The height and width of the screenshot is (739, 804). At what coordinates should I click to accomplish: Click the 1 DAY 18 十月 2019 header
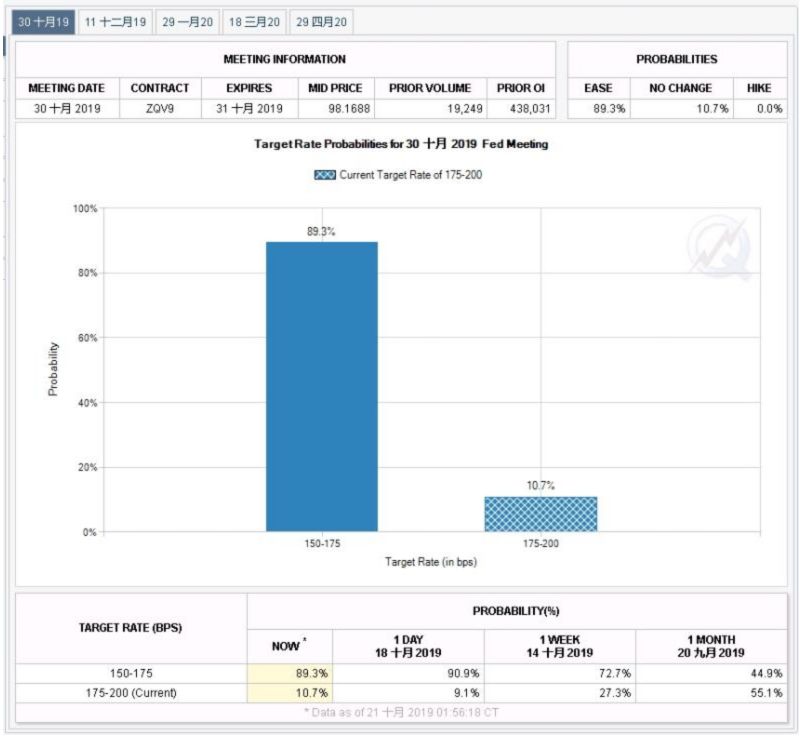tap(408, 646)
